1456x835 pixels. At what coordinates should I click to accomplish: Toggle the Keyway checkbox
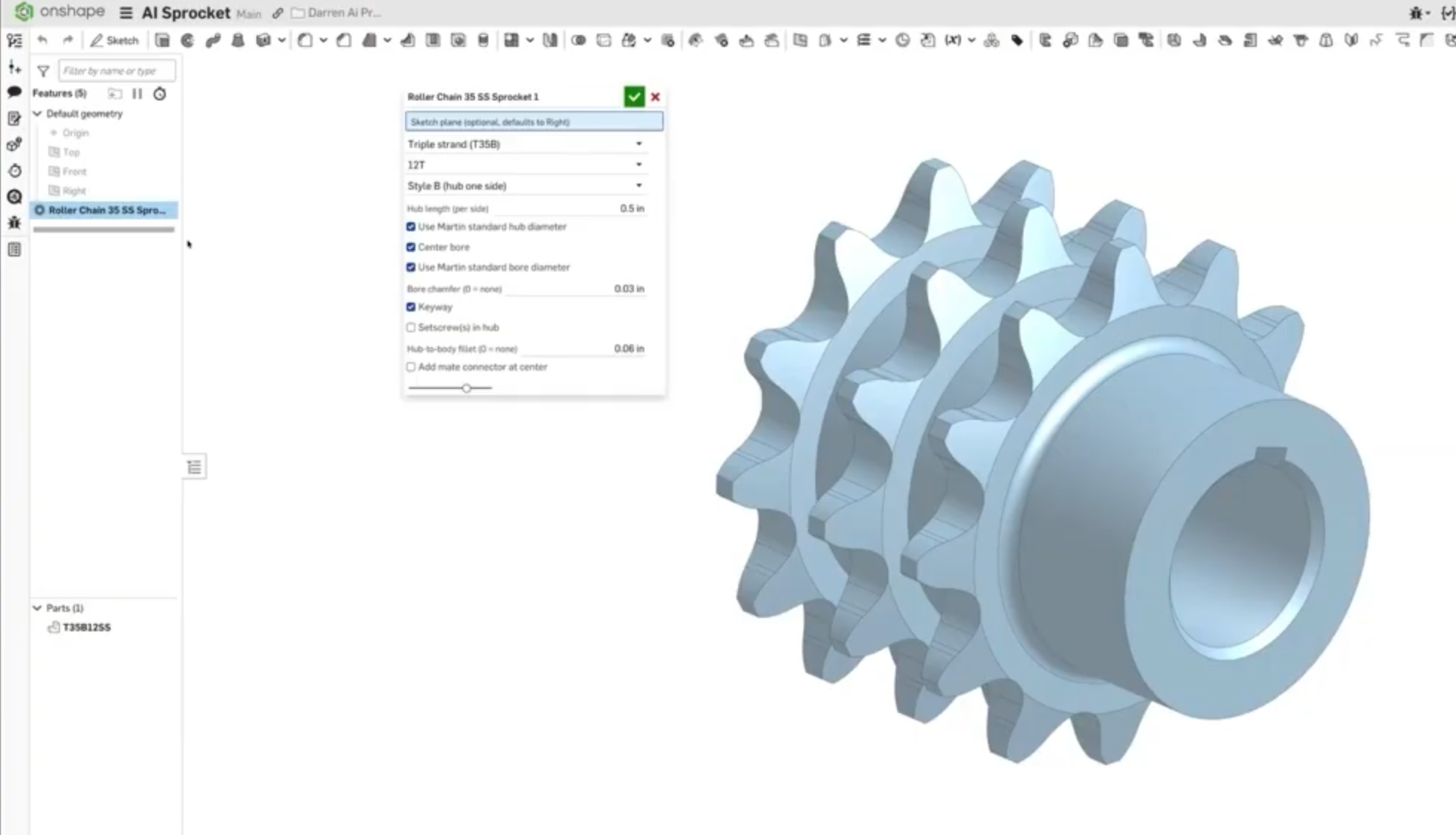point(411,307)
